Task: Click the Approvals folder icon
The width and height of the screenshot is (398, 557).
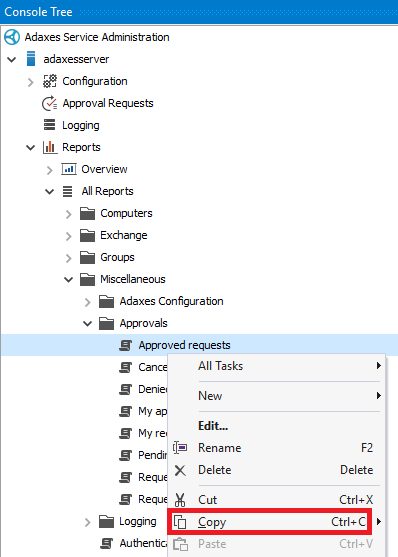Action: [106, 324]
